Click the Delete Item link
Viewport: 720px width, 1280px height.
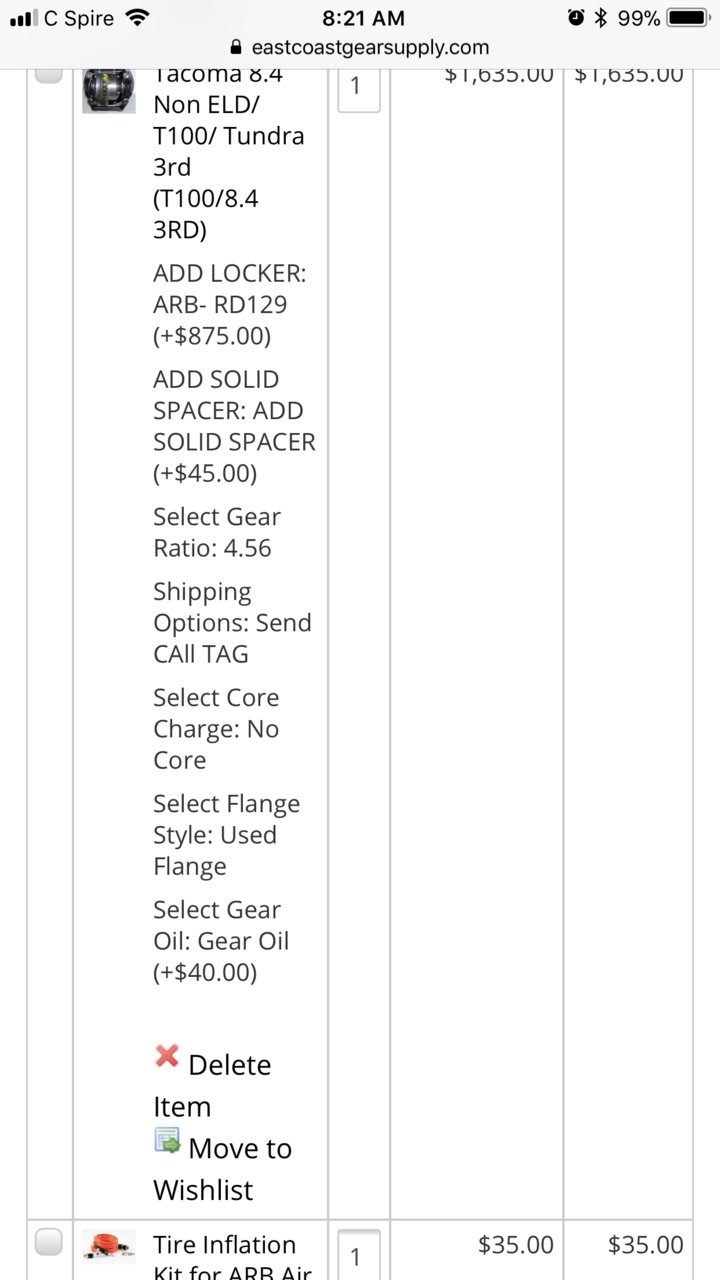pos(212,1086)
